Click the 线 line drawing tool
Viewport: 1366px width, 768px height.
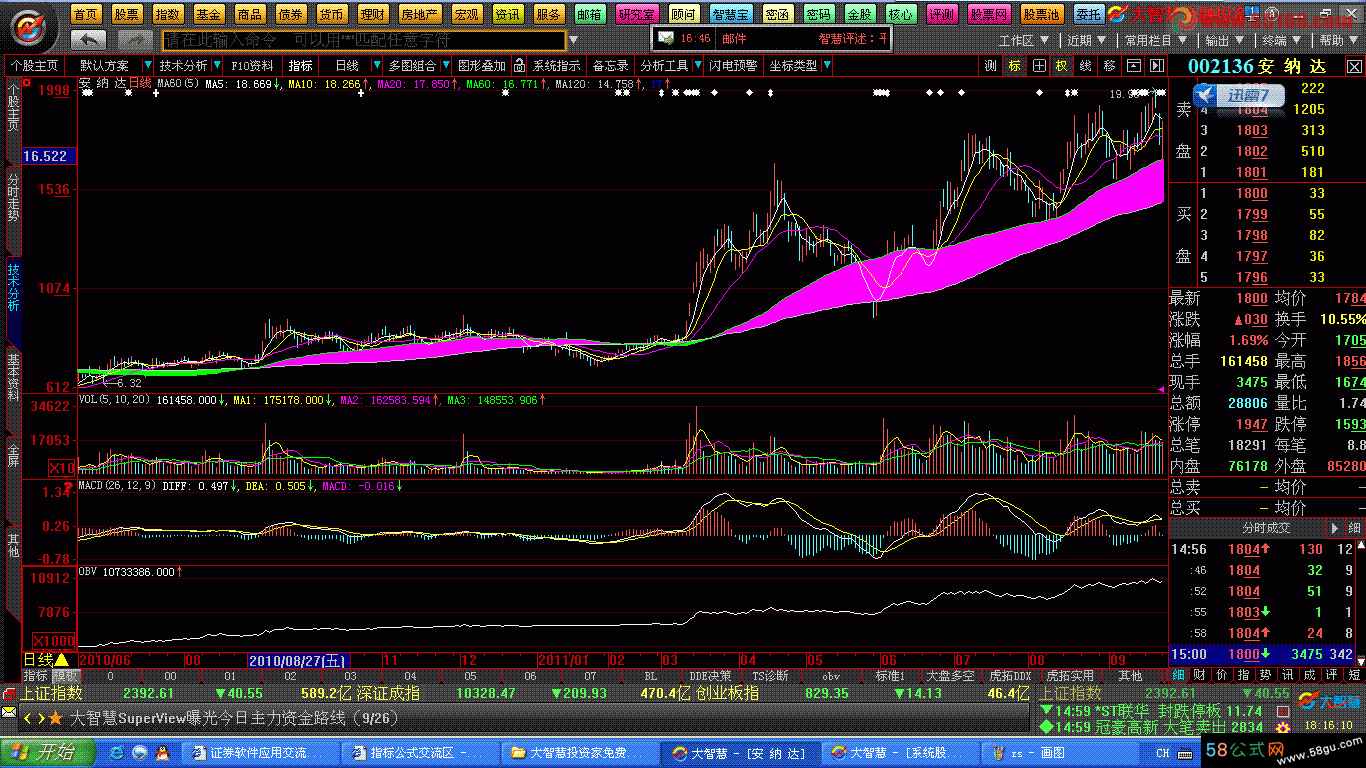(1085, 66)
